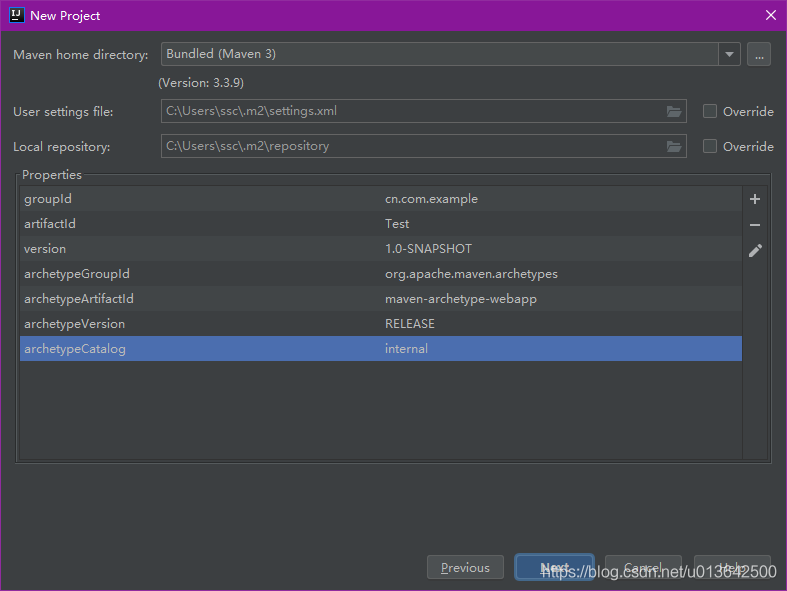
Task: Click the value maven-archetype-webapp
Action: tap(461, 299)
